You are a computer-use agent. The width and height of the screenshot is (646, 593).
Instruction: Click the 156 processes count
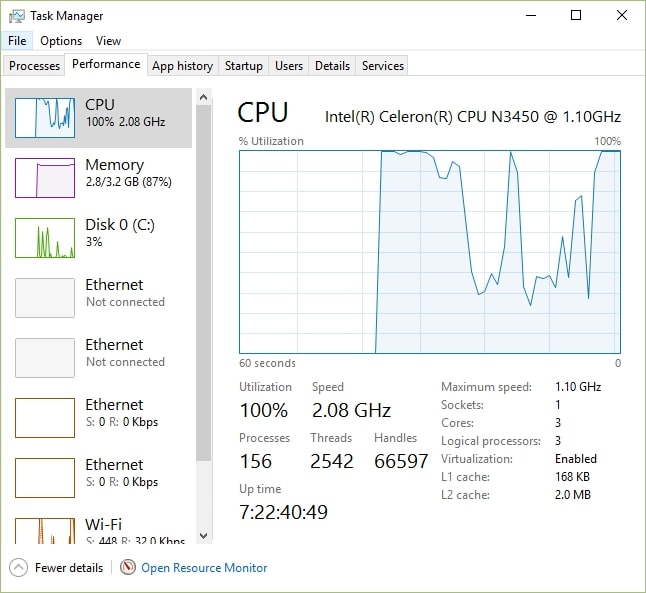coord(255,461)
